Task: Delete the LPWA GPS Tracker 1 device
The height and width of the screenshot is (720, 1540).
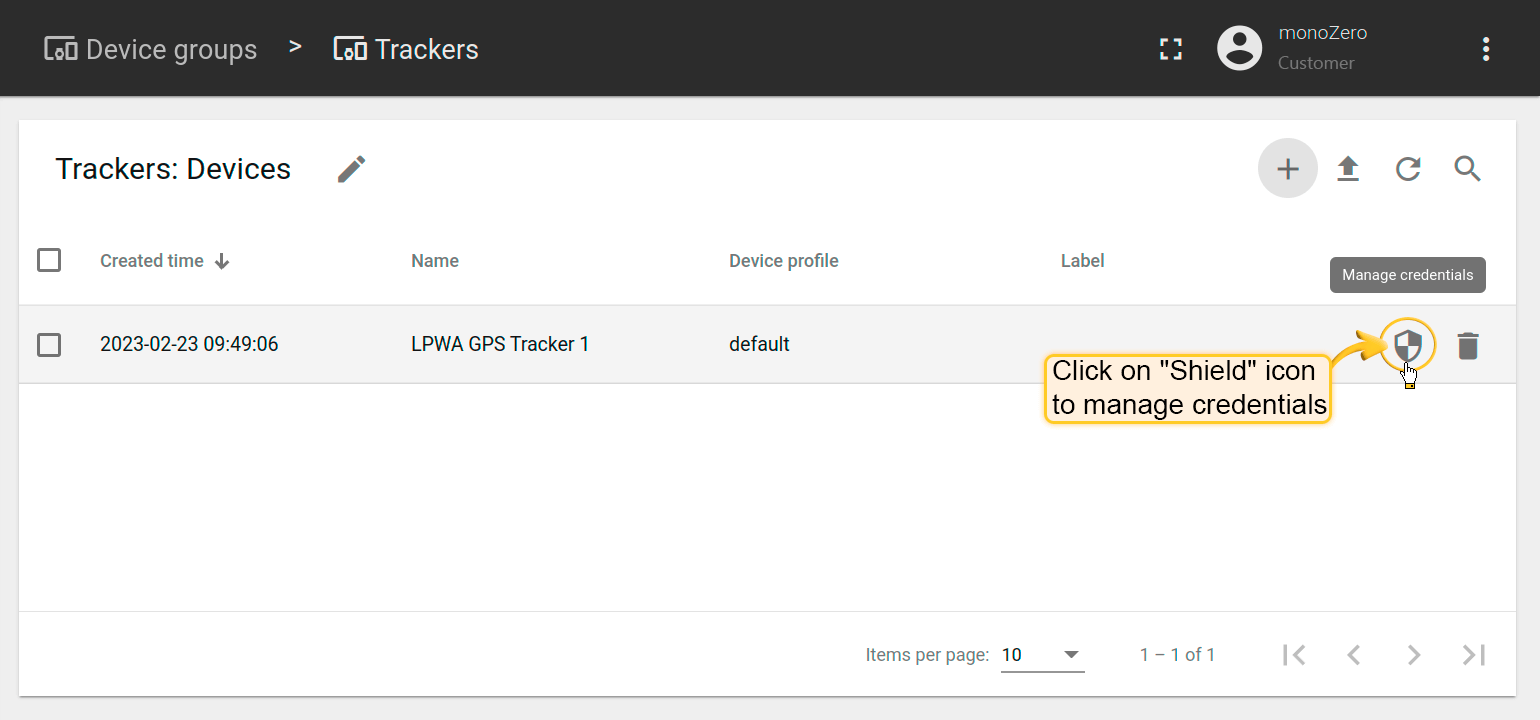Action: (1467, 346)
